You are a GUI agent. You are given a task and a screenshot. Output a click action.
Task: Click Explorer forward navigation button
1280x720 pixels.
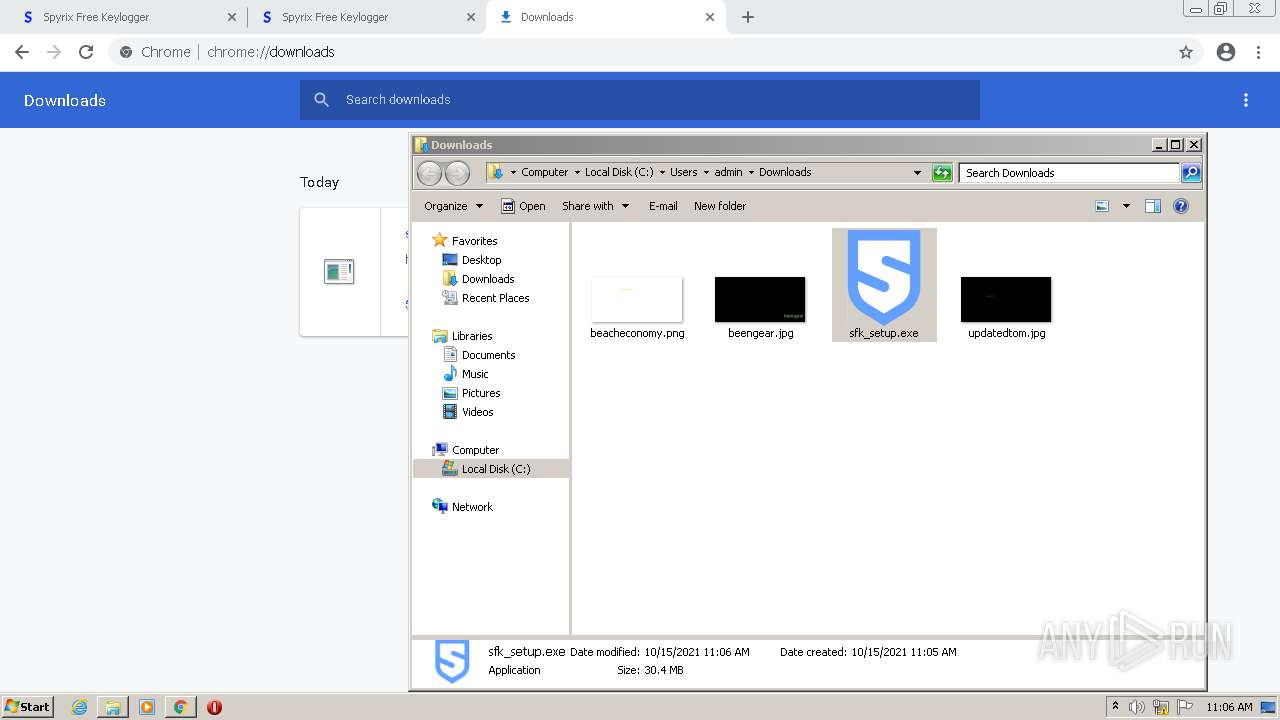pyautogui.click(x=457, y=173)
